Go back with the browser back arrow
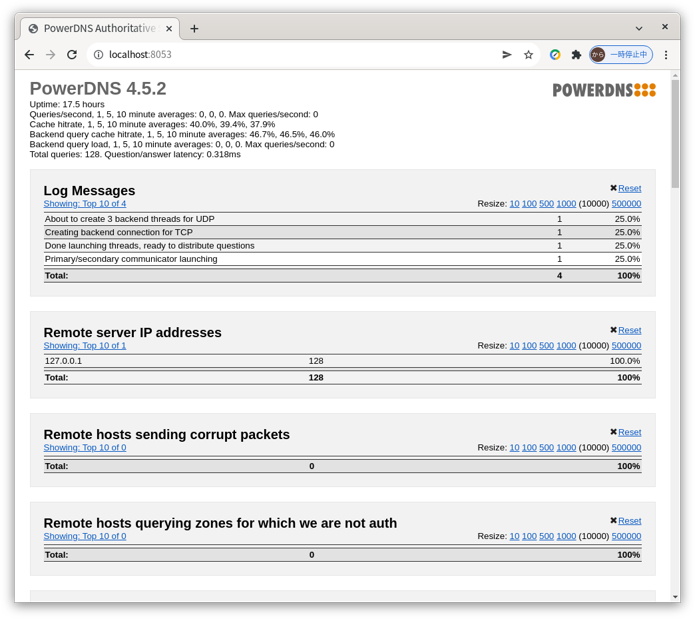 [29, 55]
